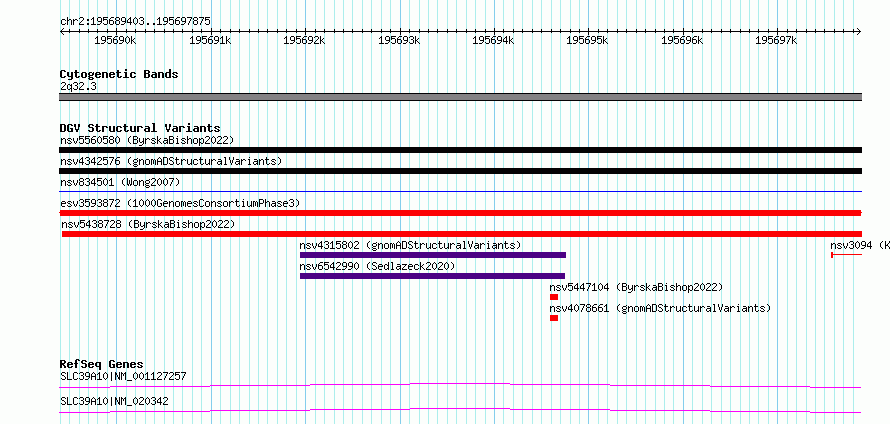
Task: Open SLC39A10|NM_020342 gene label
Action: click(x=114, y=401)
